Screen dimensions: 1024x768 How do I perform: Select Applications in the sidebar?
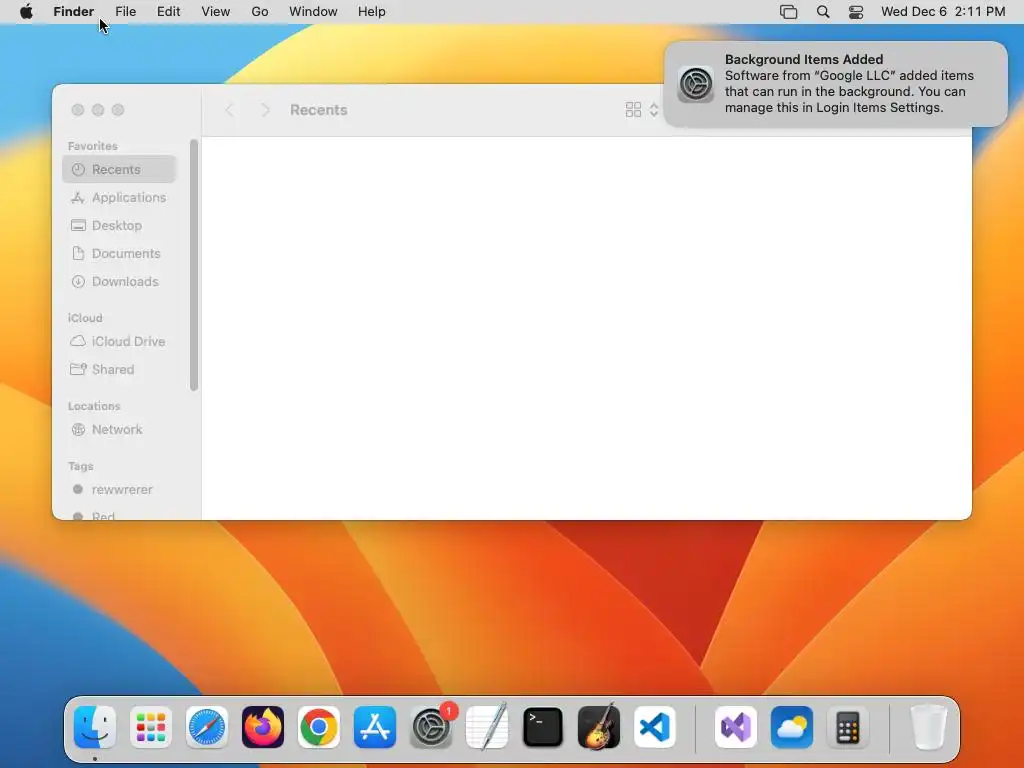(x=120, y=197)
